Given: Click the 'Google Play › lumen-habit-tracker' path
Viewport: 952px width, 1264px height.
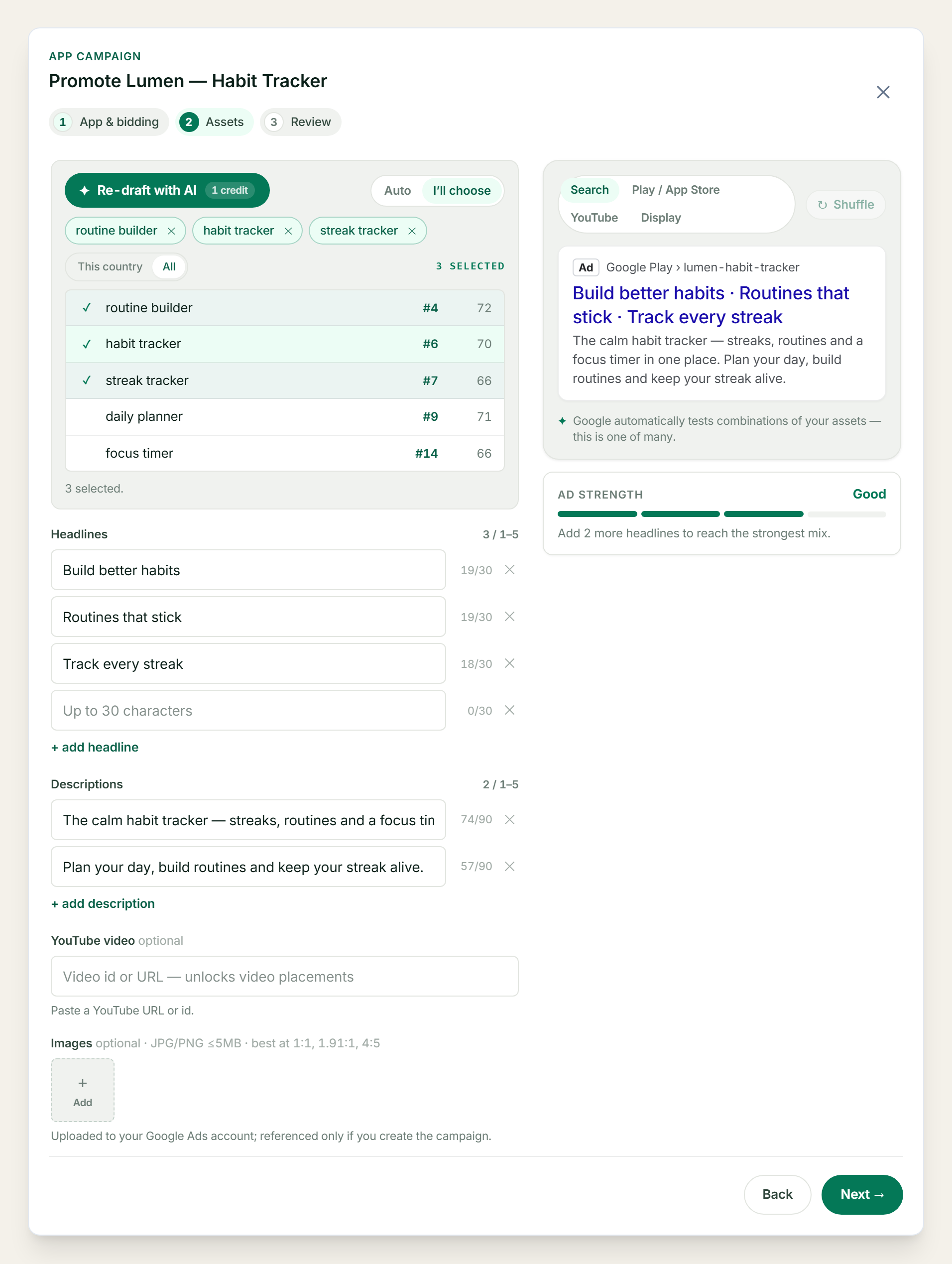Looking at the screenshot, I should coord(702,267).
